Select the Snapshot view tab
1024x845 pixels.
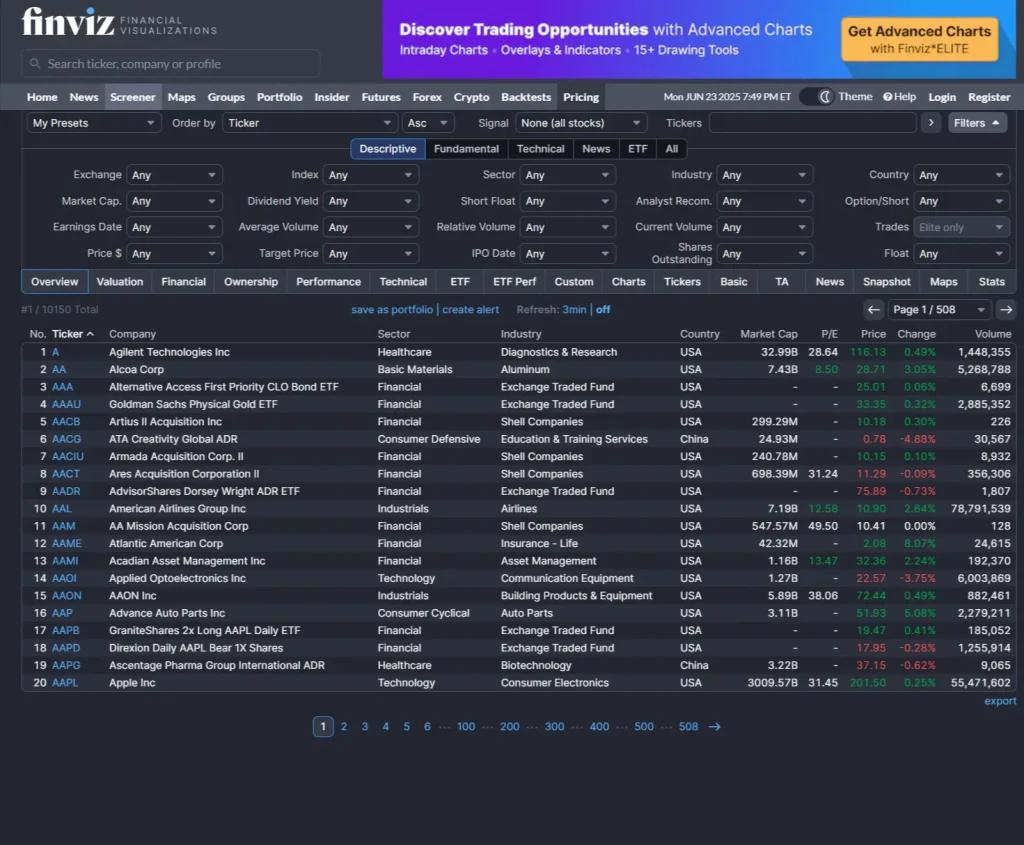click(x=886, y=281)
